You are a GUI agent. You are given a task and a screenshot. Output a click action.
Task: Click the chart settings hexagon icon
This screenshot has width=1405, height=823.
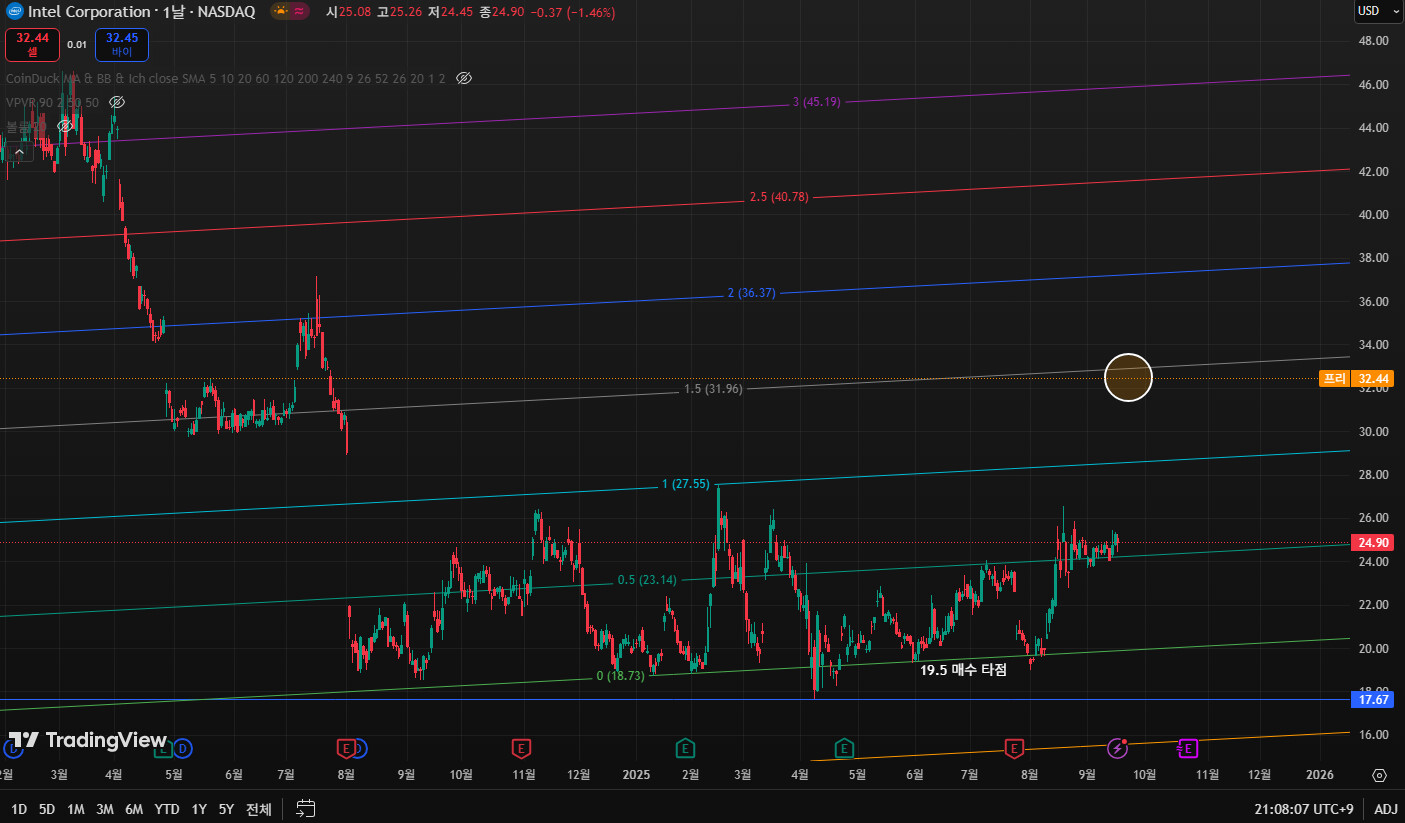pos(1379,775)
